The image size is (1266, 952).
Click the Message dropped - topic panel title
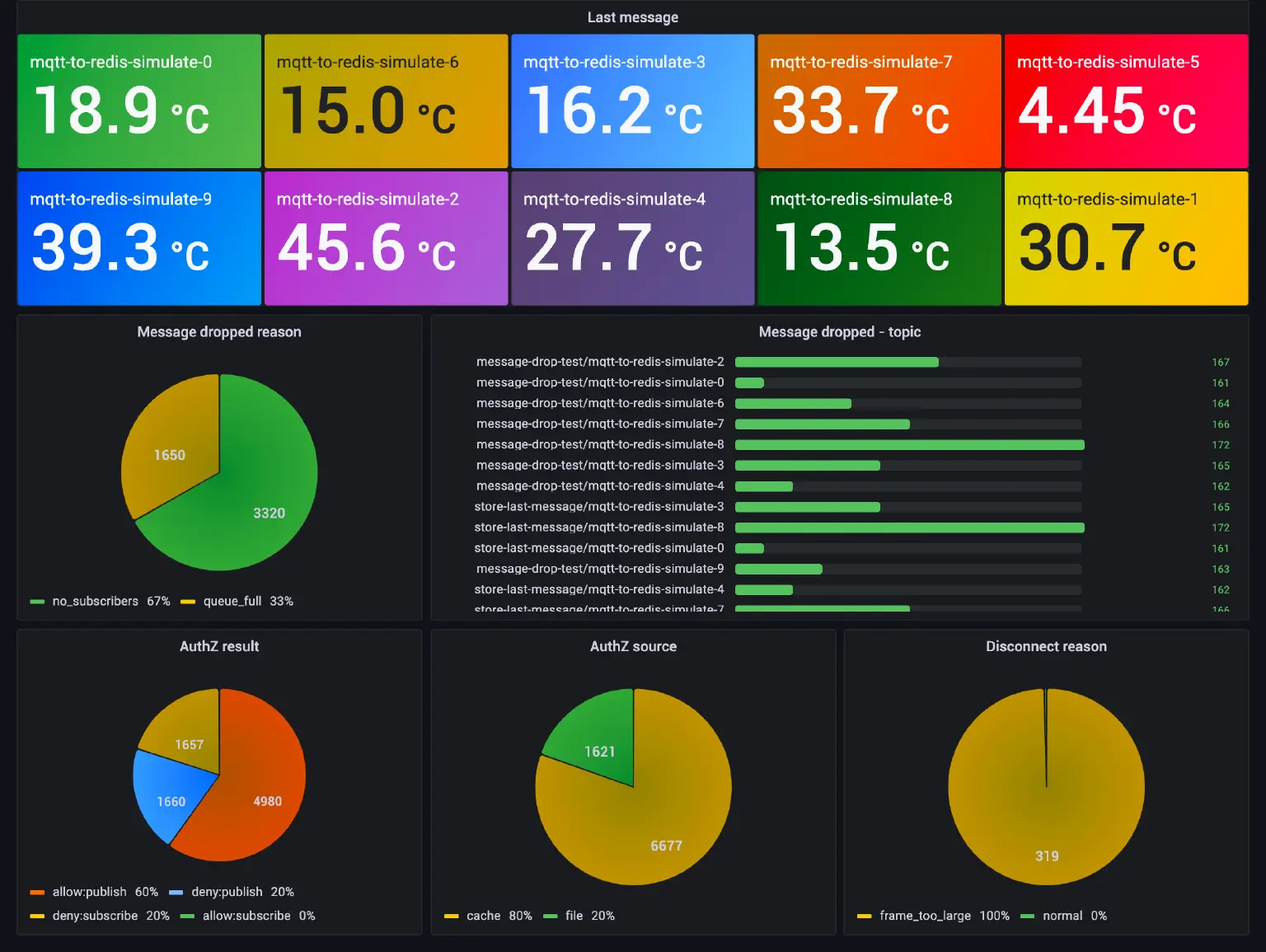[x=840, y=332]
